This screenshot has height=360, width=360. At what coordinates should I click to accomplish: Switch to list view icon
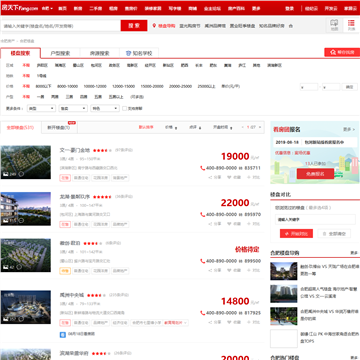coord(351,25)
